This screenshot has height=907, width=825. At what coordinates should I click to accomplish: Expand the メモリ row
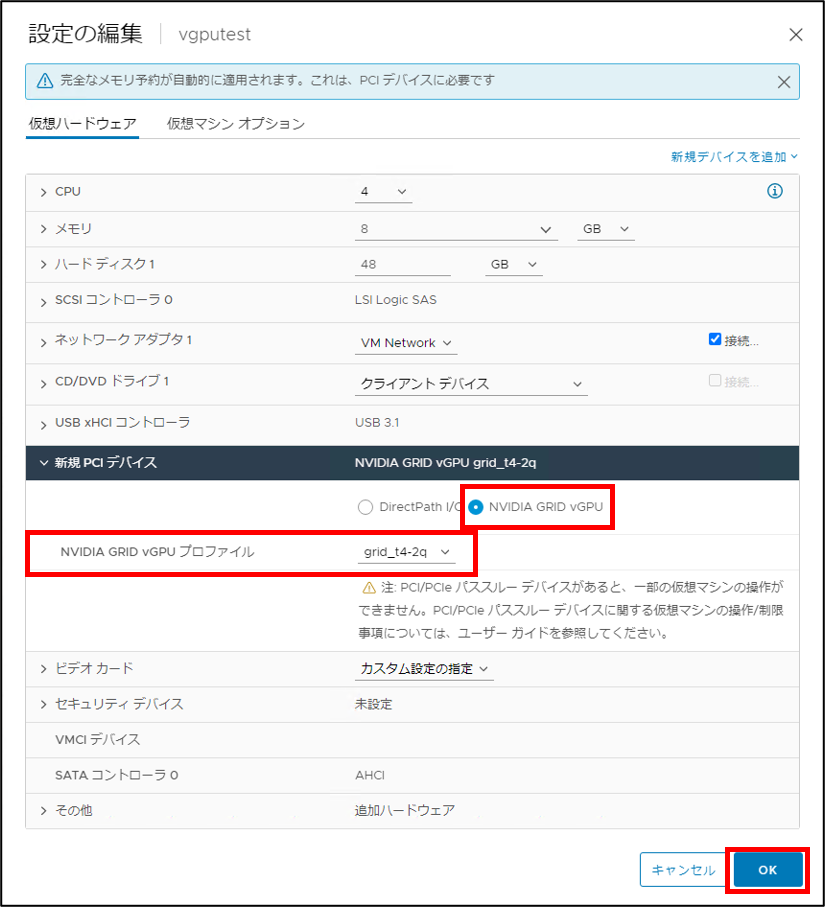coord(44,229)
